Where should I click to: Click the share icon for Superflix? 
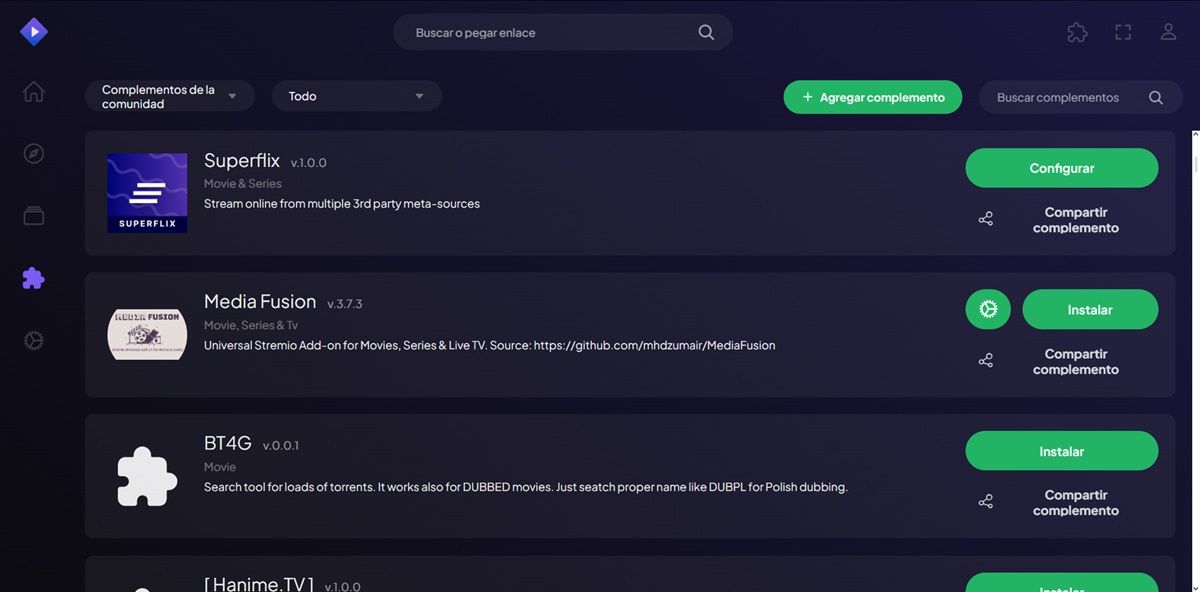[986, 219]
